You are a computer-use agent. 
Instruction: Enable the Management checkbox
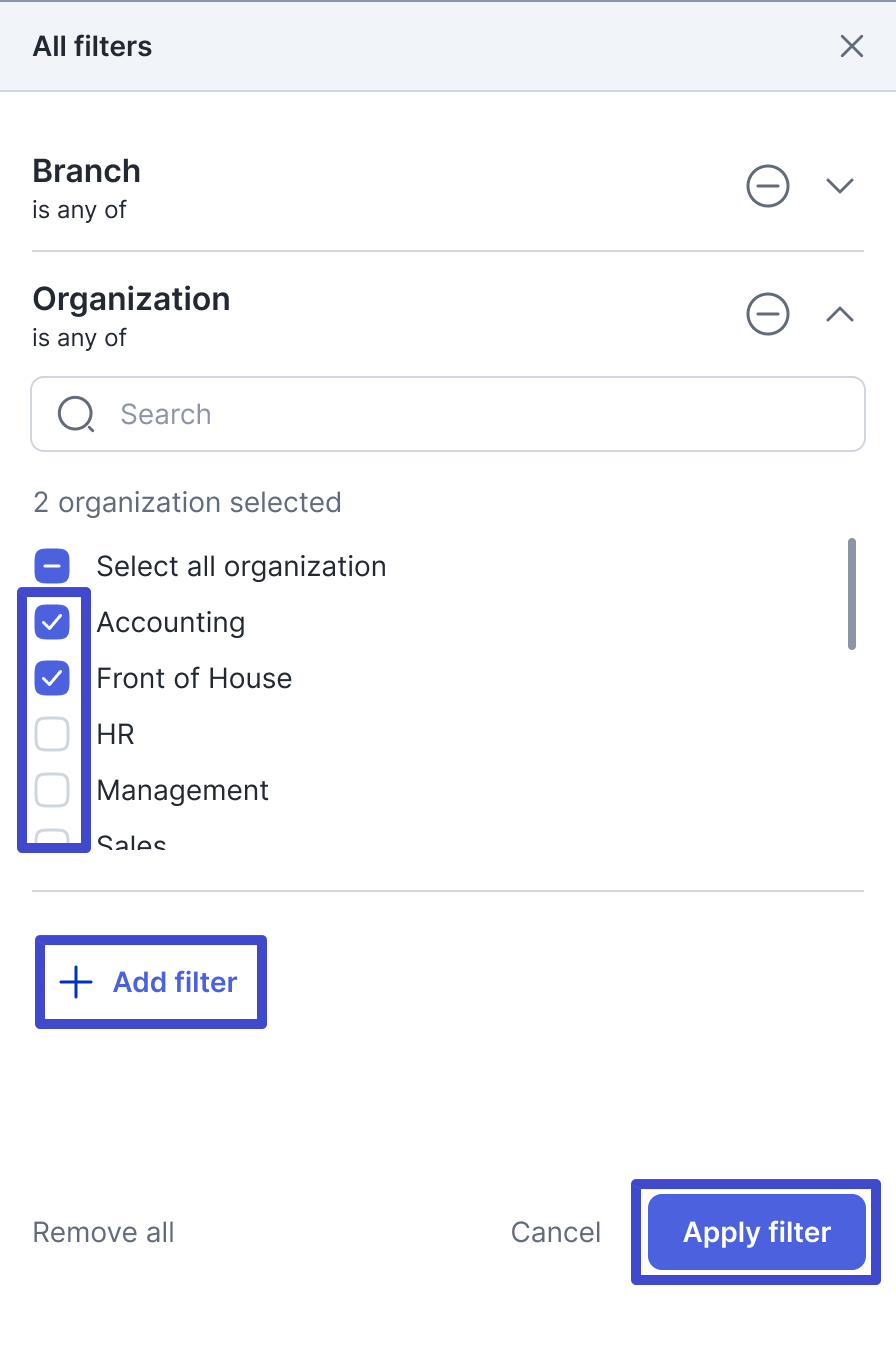click(x=52, y=791)
